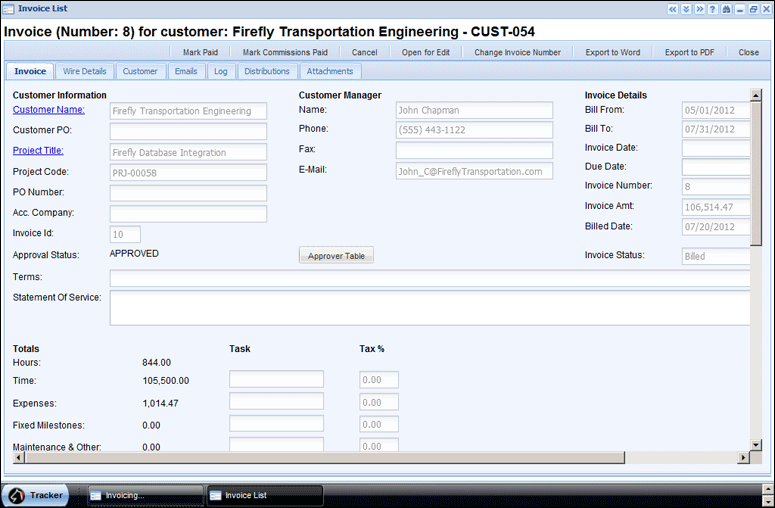Open the Attachments tab
Viewport: 775px width, 508px height.
330,71
